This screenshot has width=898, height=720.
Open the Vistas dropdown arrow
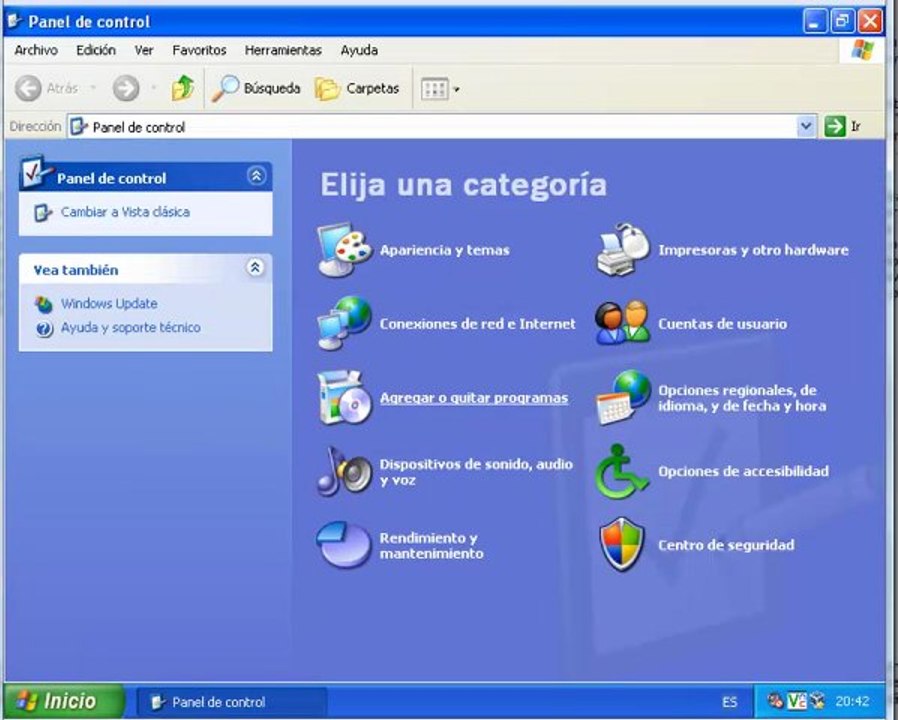tap(456, 89)
